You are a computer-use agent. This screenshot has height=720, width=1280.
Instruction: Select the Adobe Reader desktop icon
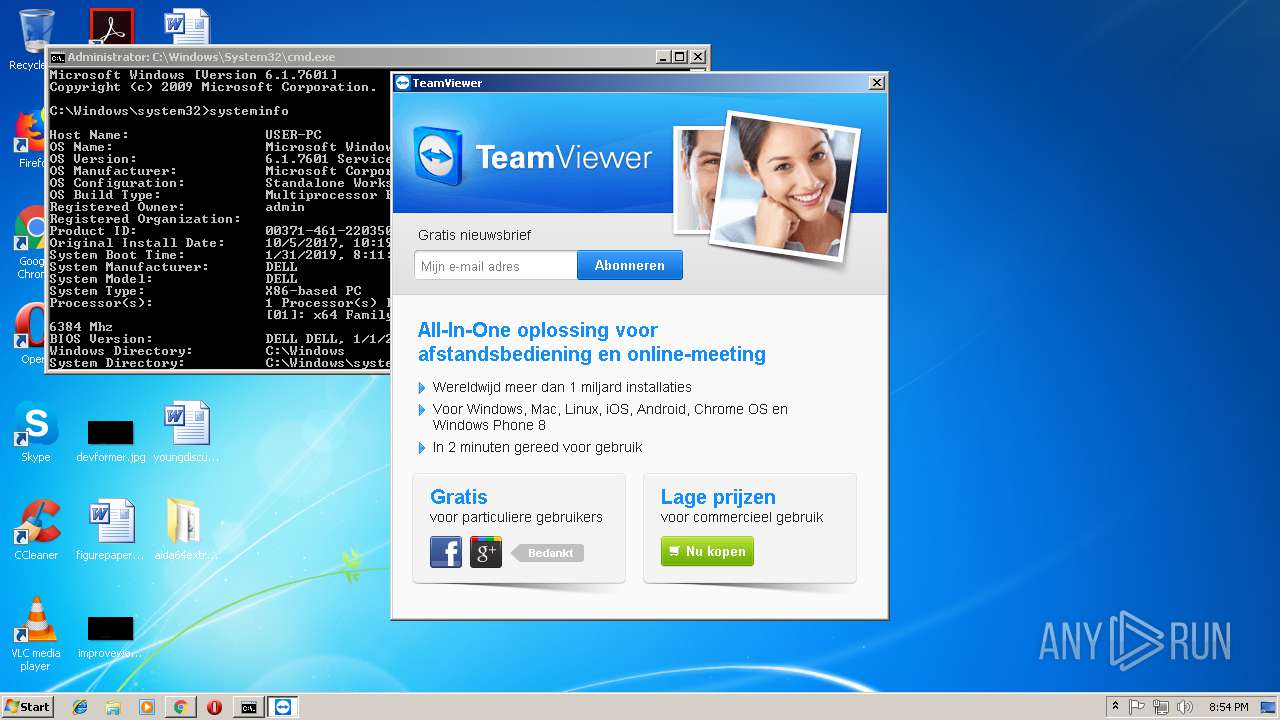[111, 27]
